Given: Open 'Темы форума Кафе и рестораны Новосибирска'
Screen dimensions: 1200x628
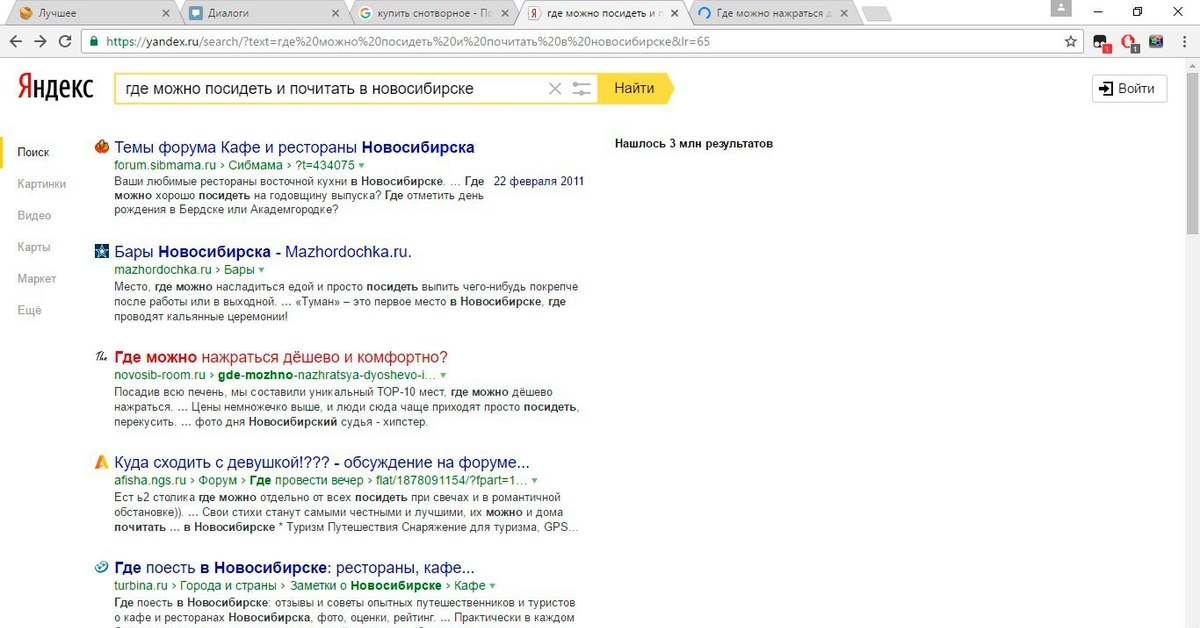Looking at the screenshot, I should coord(295,147).
